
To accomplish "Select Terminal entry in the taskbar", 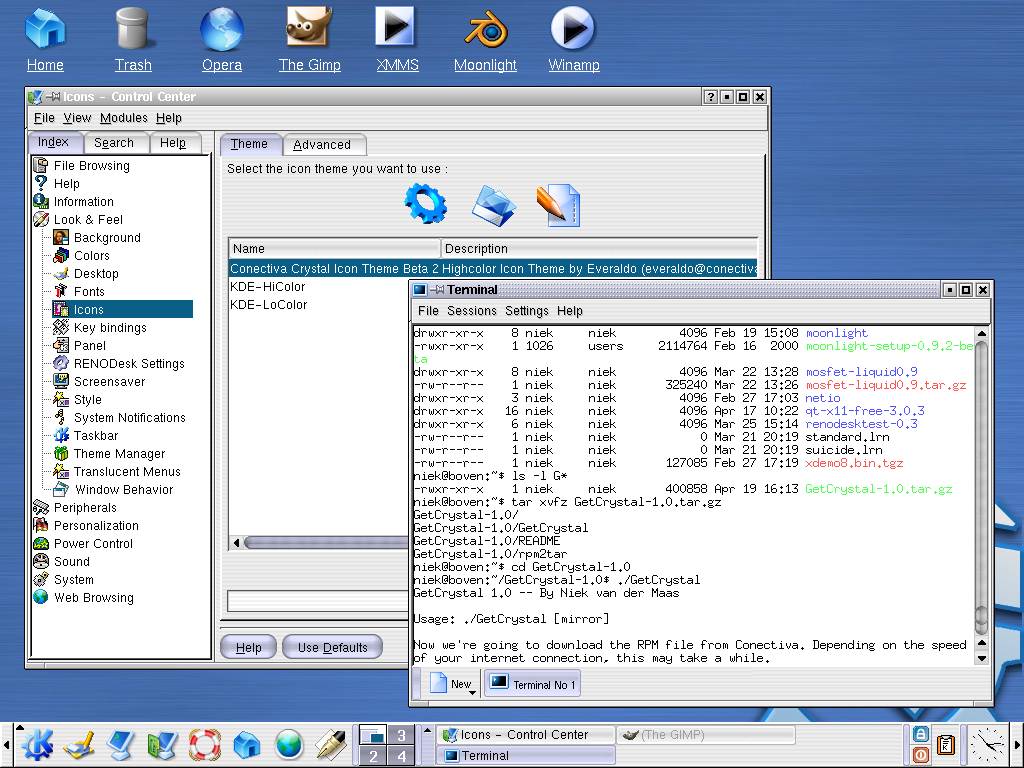I will (x=526, y=756).
